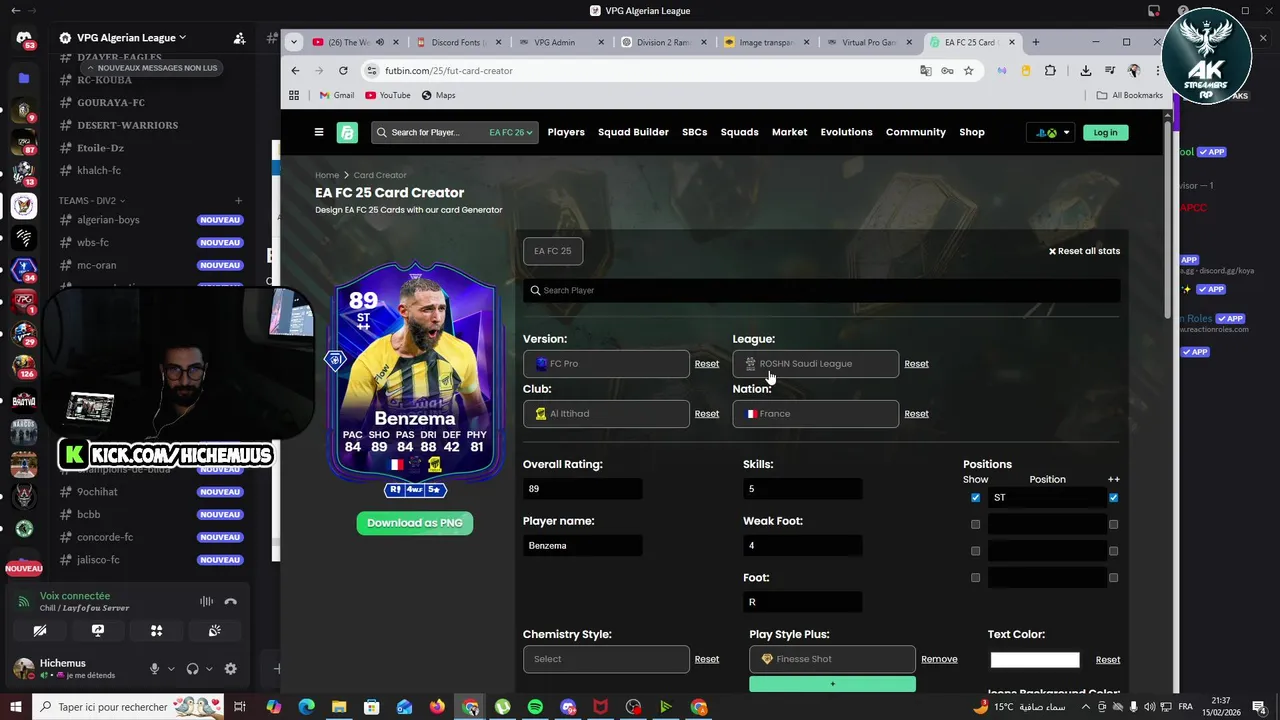1280x720 pixels.
Task: Click the Futbin logo icon
Action: point(347,132)
